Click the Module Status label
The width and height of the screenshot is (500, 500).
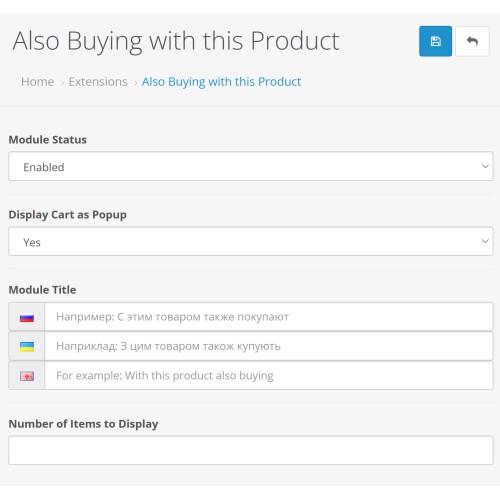tap(48, 140)
